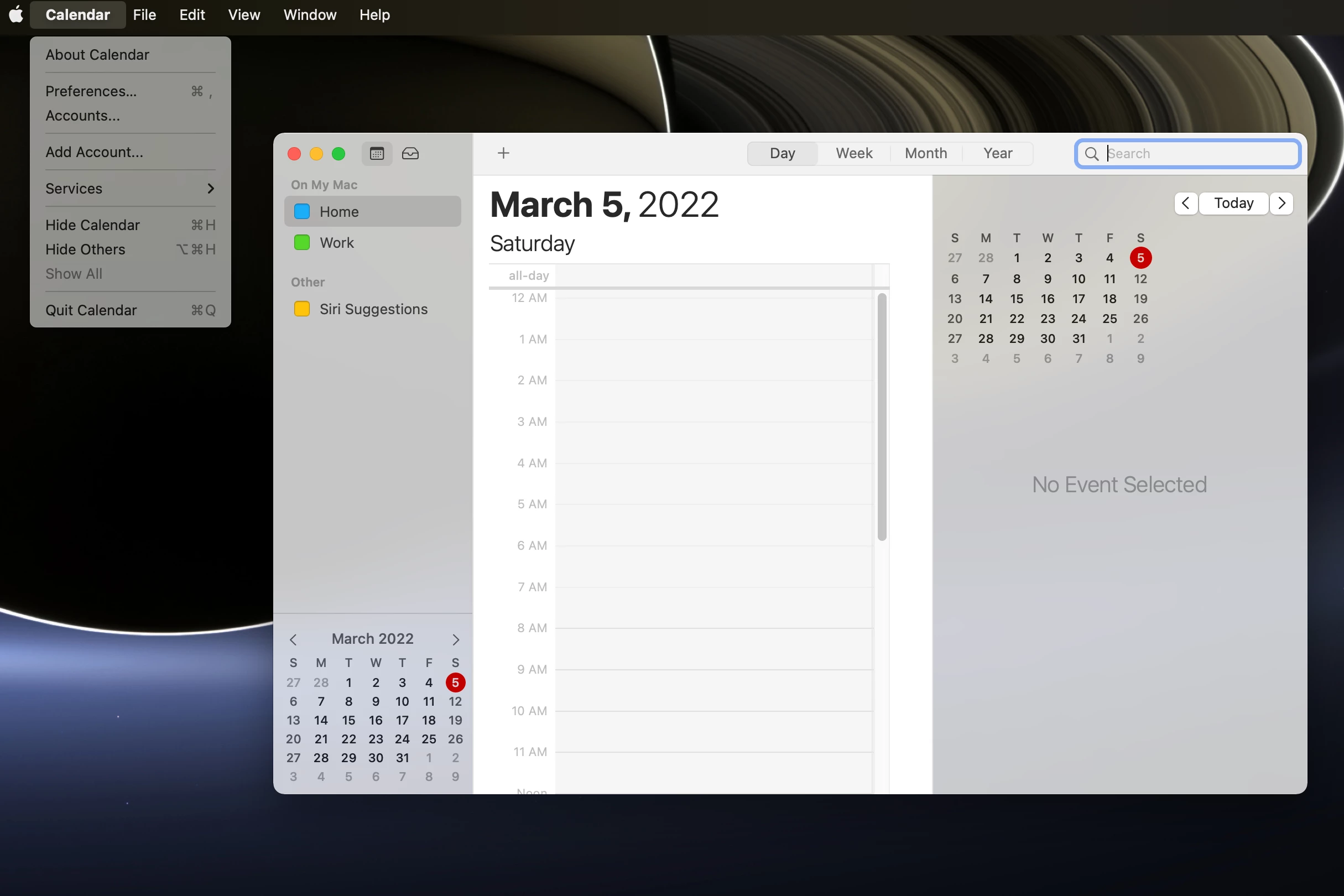The image size is (1344, 896).
Task: Go to next month in sidebar mini calendar
Action: tap(455, 639)
